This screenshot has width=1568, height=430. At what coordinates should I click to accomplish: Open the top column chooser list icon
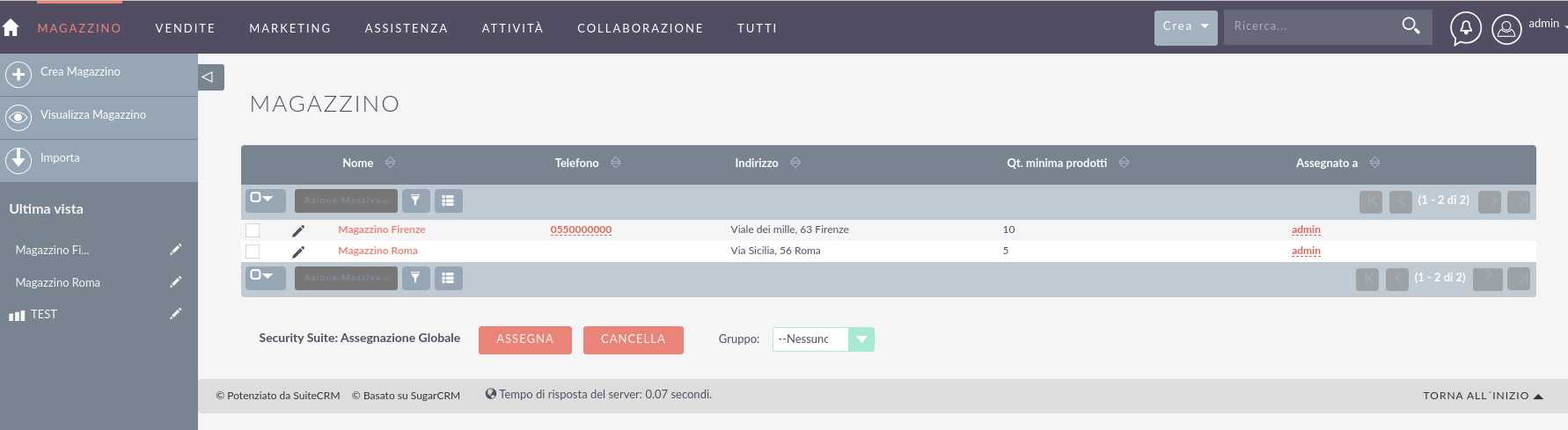(x=448, y=200)
